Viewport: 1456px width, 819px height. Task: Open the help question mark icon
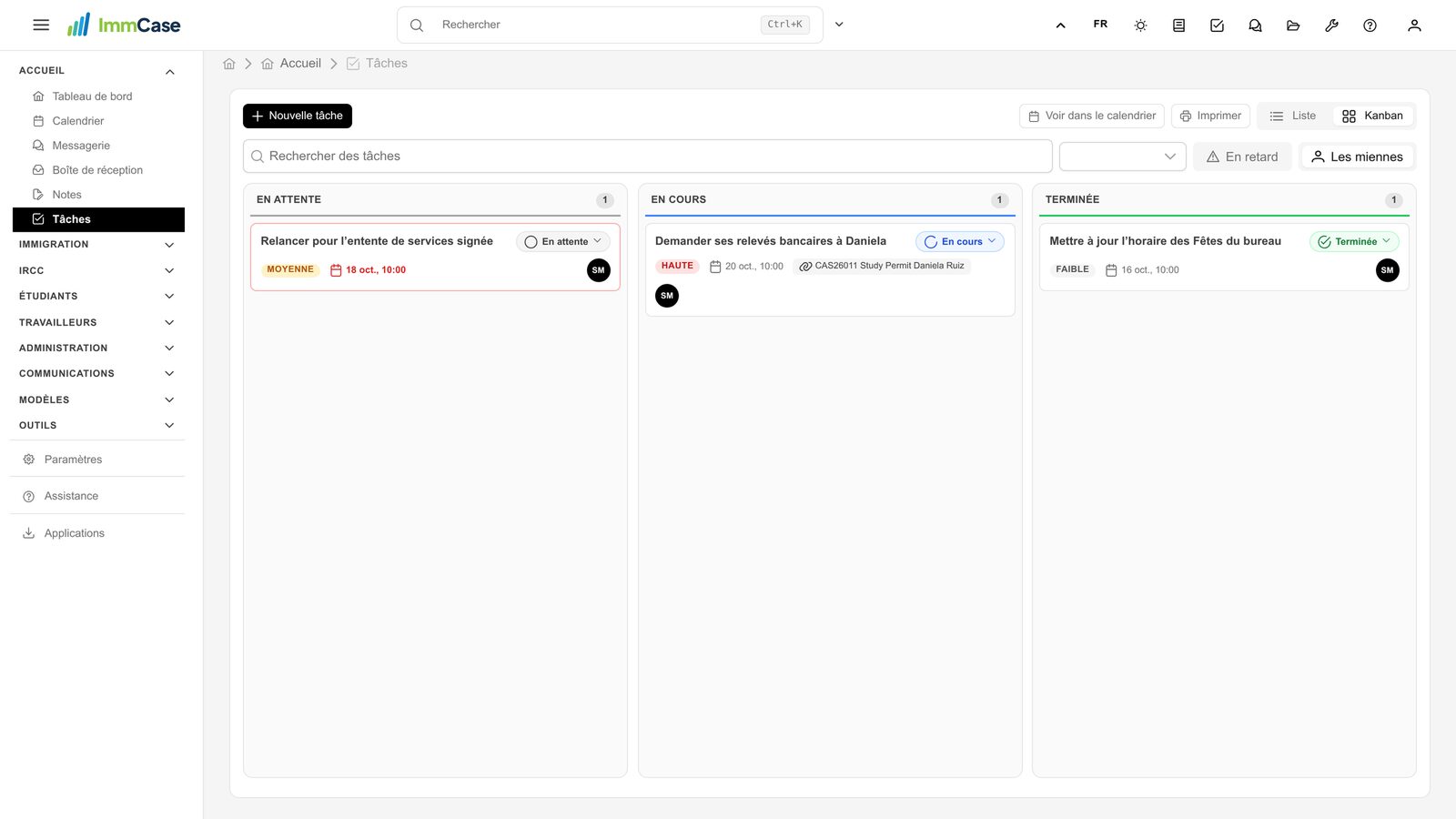pos(1370,25)
